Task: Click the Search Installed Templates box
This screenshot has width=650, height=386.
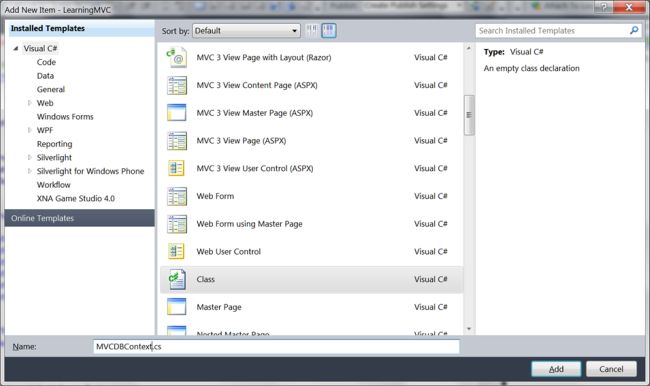Action: [558, 31]
